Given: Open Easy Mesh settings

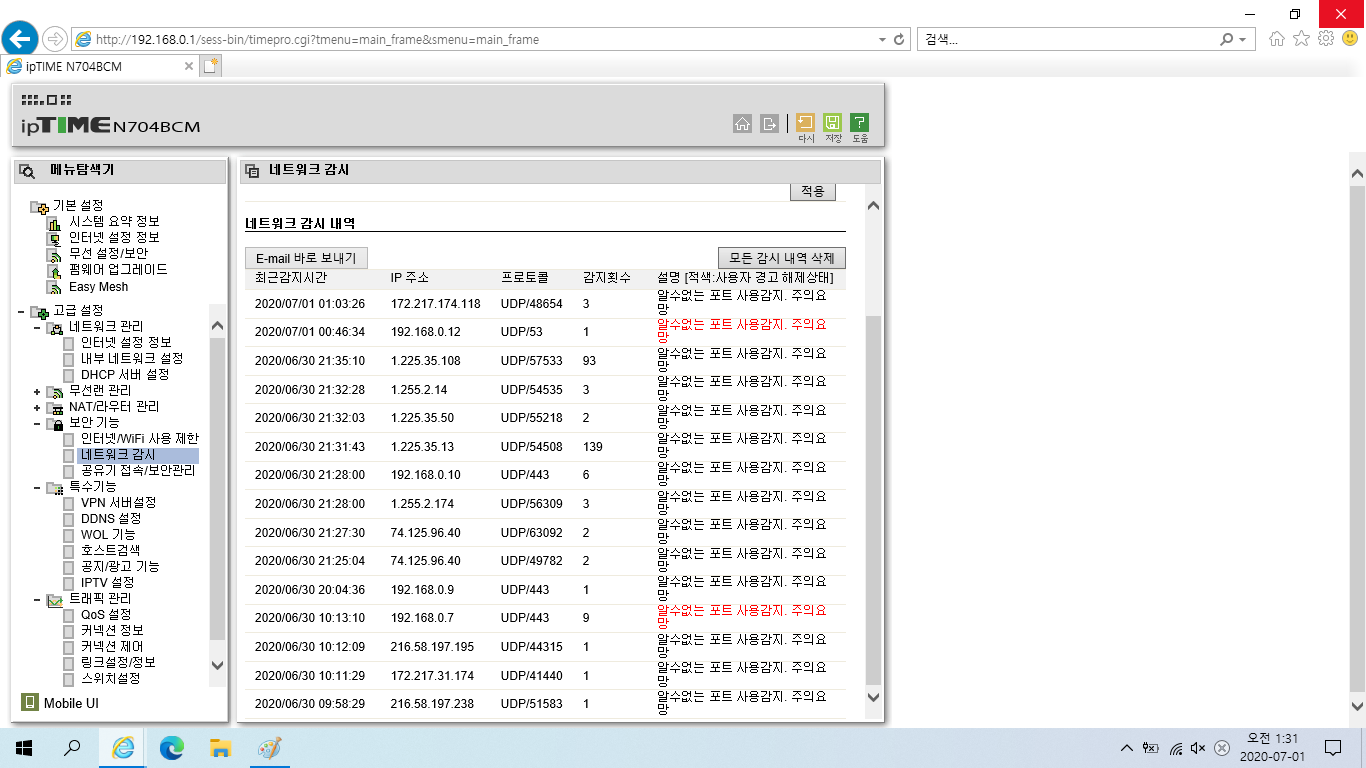Looking at the screenshot, I should [98, 286].
